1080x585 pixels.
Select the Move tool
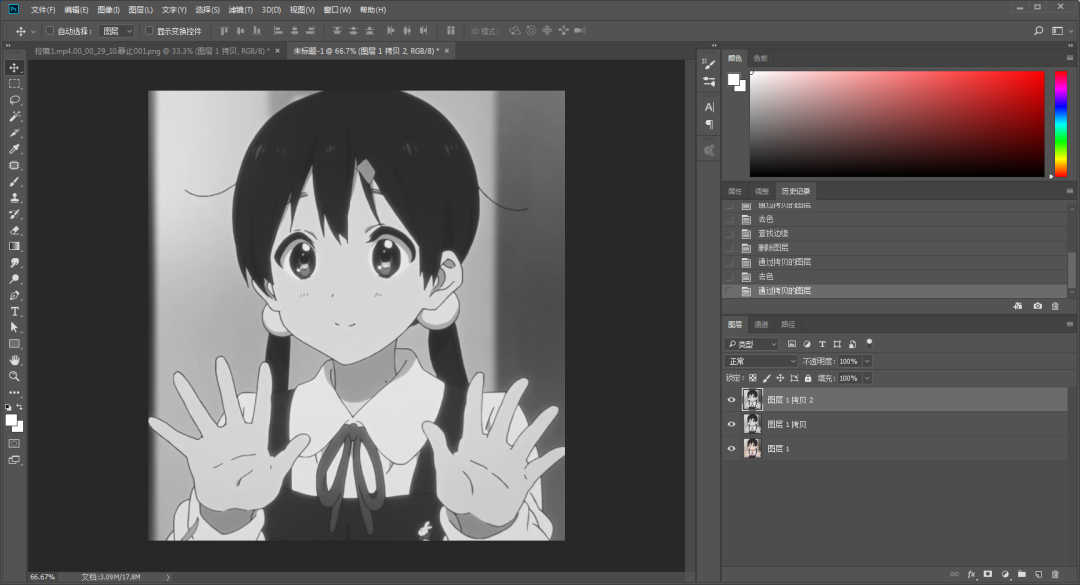click(x=14, y=68)
